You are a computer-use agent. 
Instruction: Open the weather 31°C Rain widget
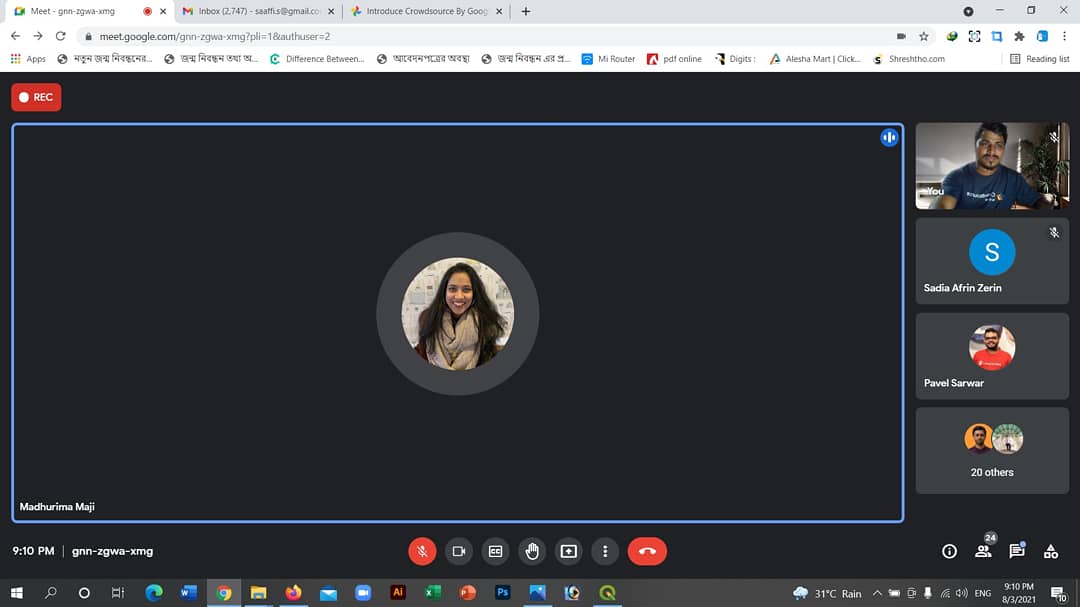point(827,593)
